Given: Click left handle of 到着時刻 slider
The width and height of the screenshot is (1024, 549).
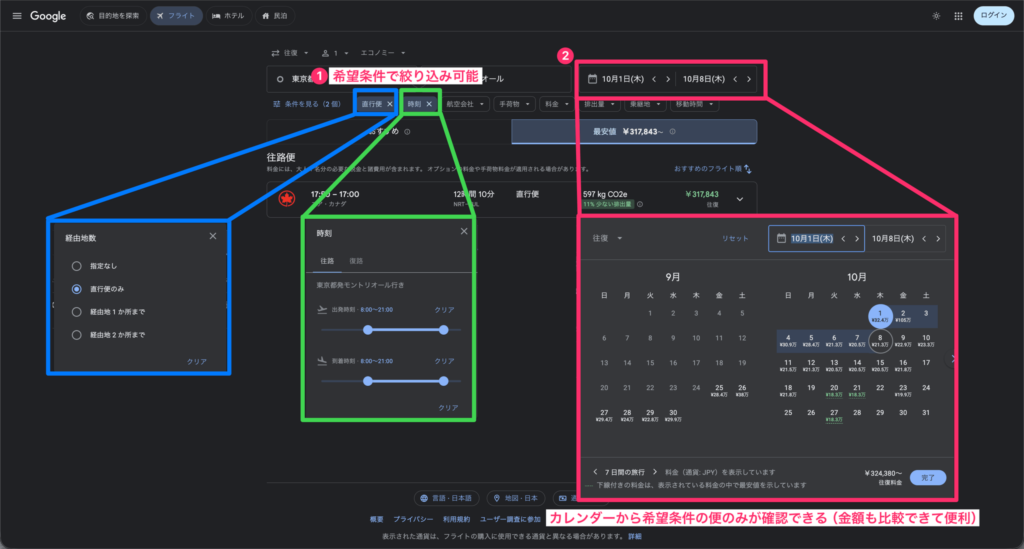Looking at the screenshot, I should 368,381.
